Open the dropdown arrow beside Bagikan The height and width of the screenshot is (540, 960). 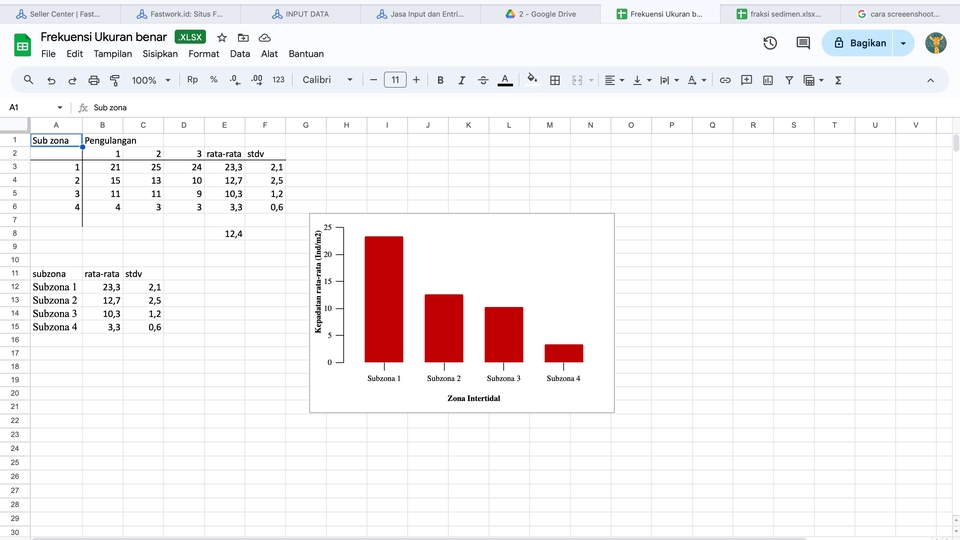(x=903, y=43)
